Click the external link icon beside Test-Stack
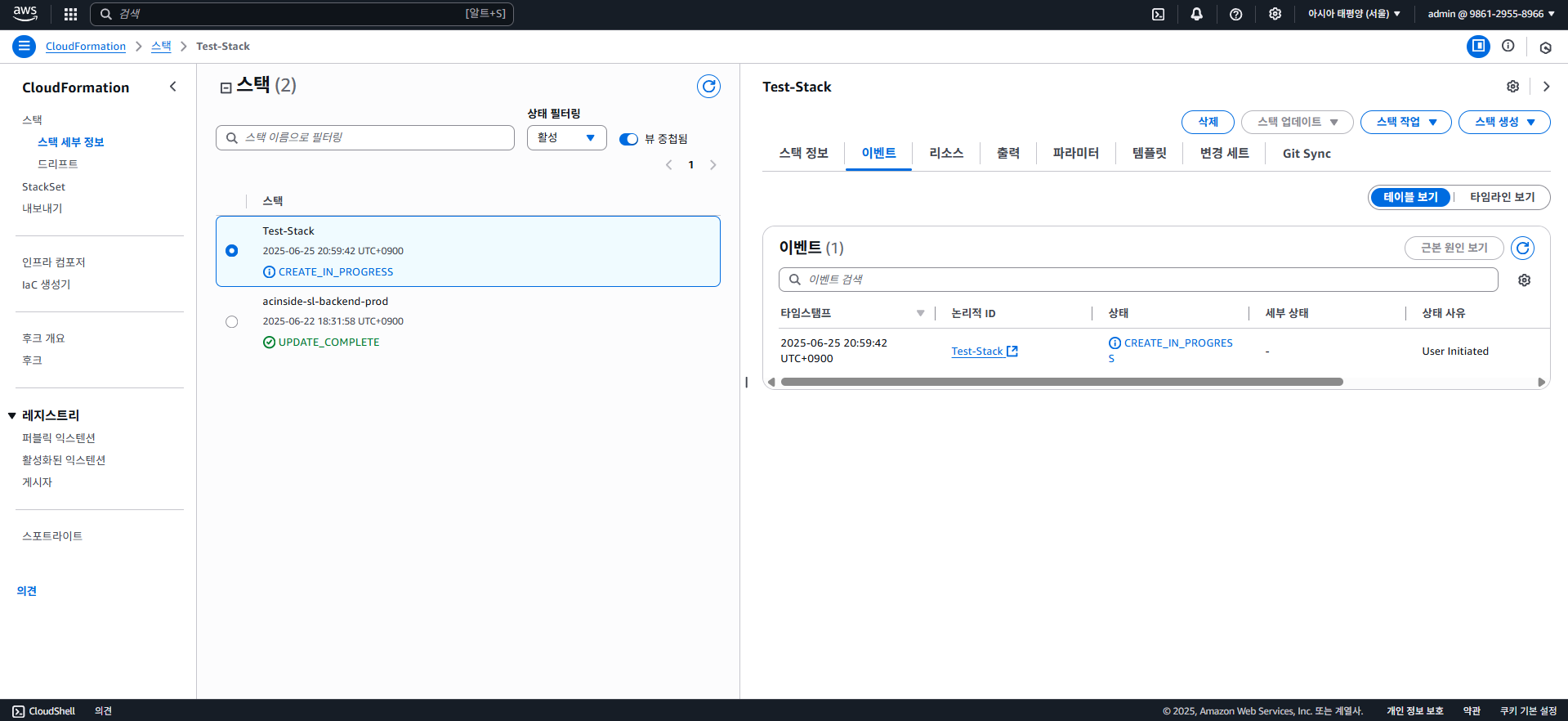Screen dimensions: 1568x721 click(1012, 352)
